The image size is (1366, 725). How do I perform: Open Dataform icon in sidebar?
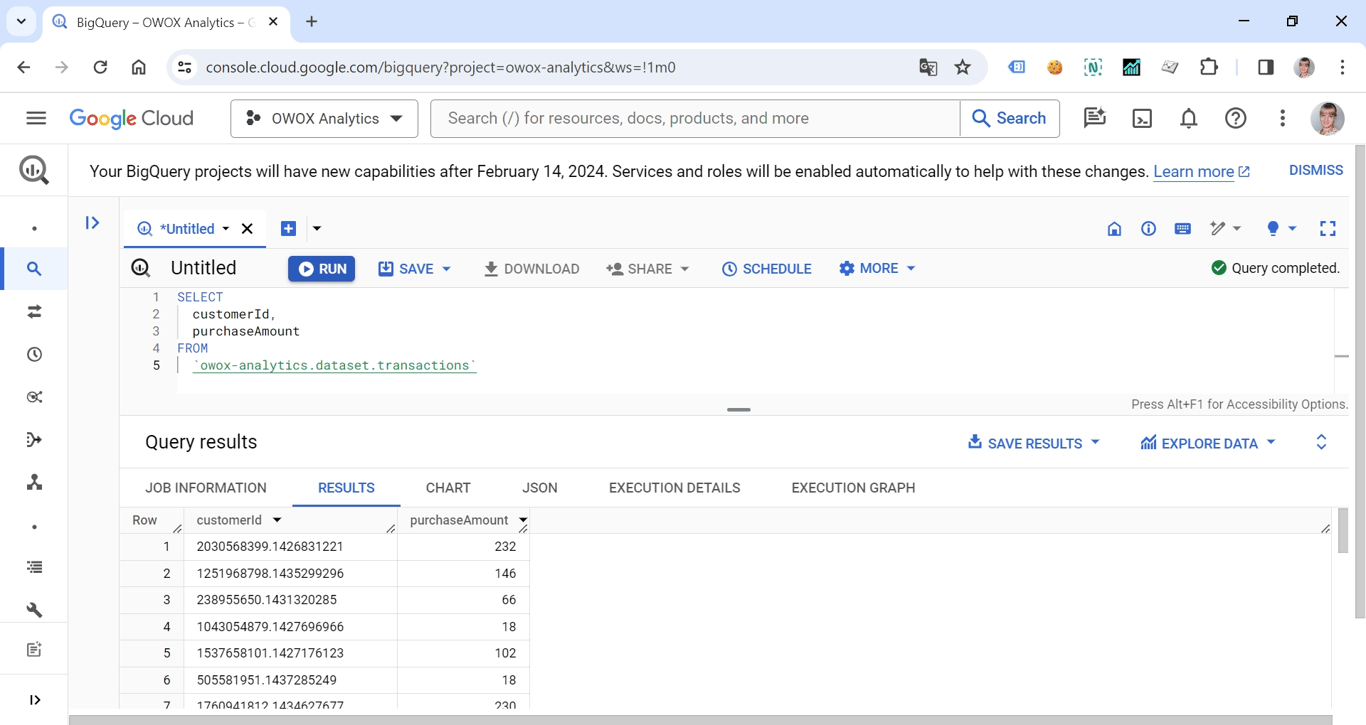click(x=34, y=440)
